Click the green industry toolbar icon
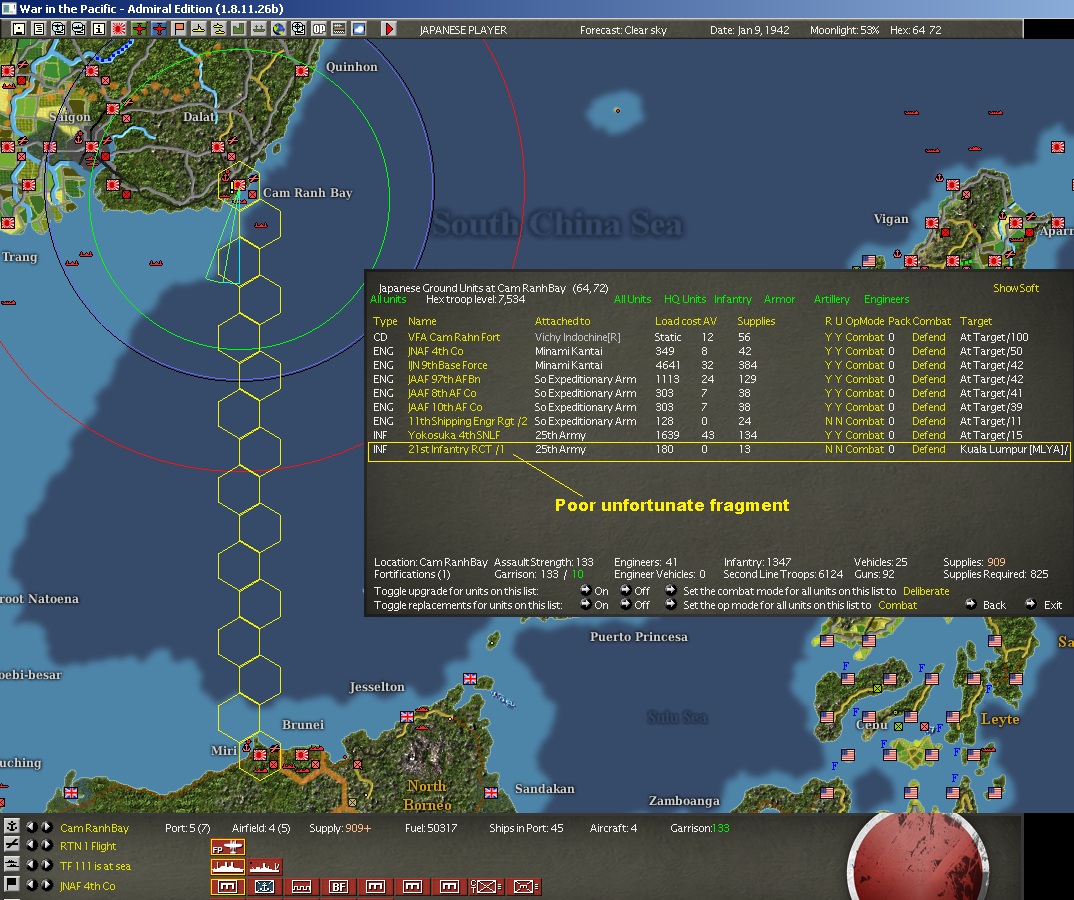The image size is (1074, 900). [238, 29]
